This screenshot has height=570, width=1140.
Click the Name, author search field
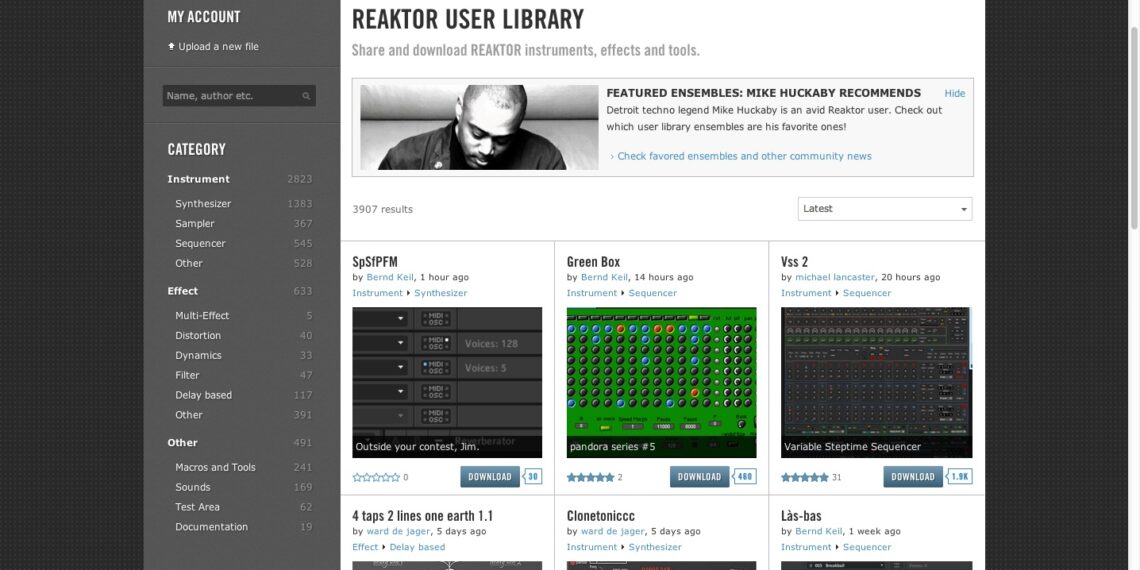(x=230, y=96)
